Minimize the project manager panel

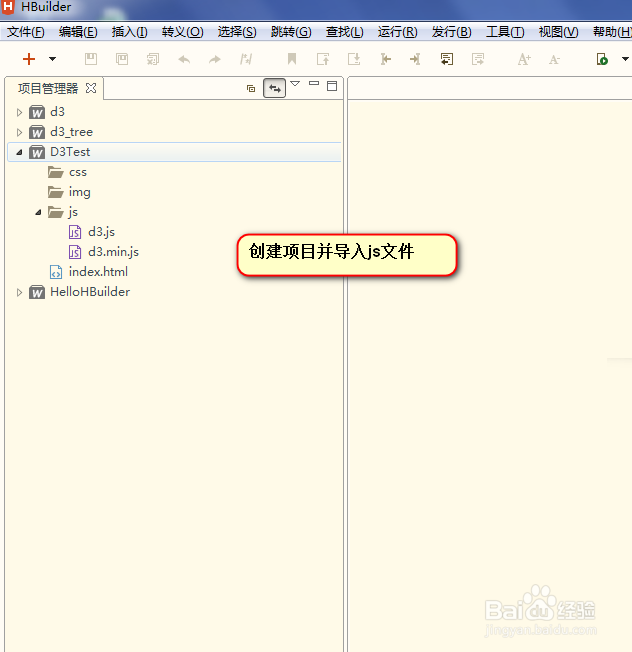click(314, 84)
